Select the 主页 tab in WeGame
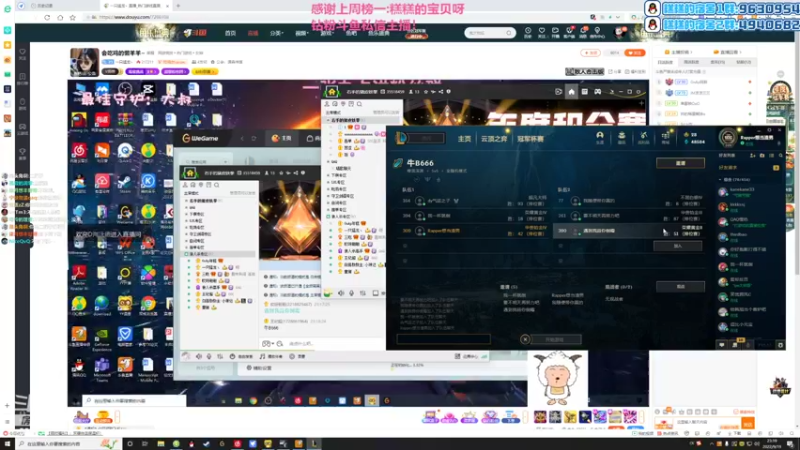 pos(282,138)
